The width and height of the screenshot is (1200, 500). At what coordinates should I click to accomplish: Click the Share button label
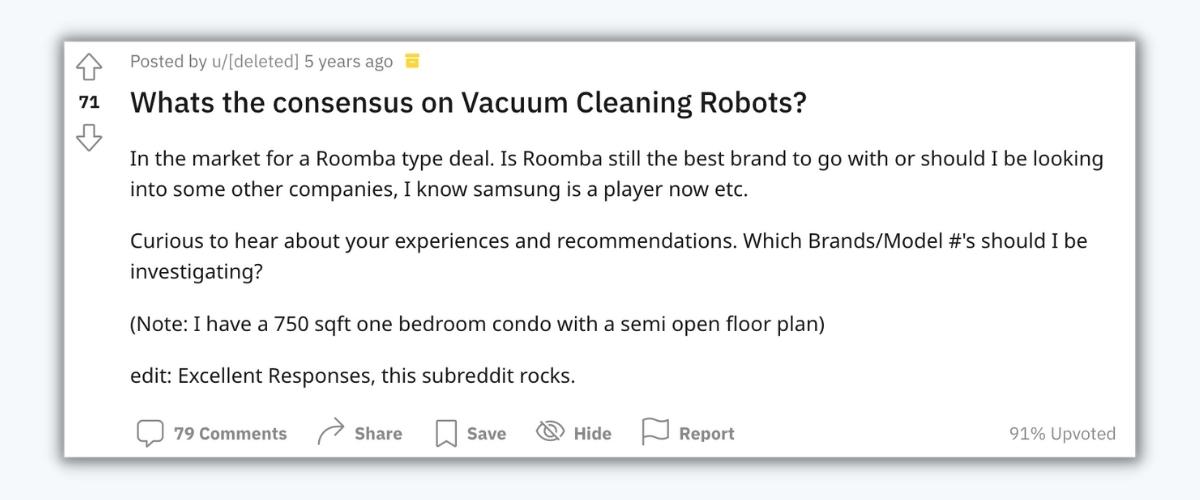pyautogui.click(x=378, y=434)
